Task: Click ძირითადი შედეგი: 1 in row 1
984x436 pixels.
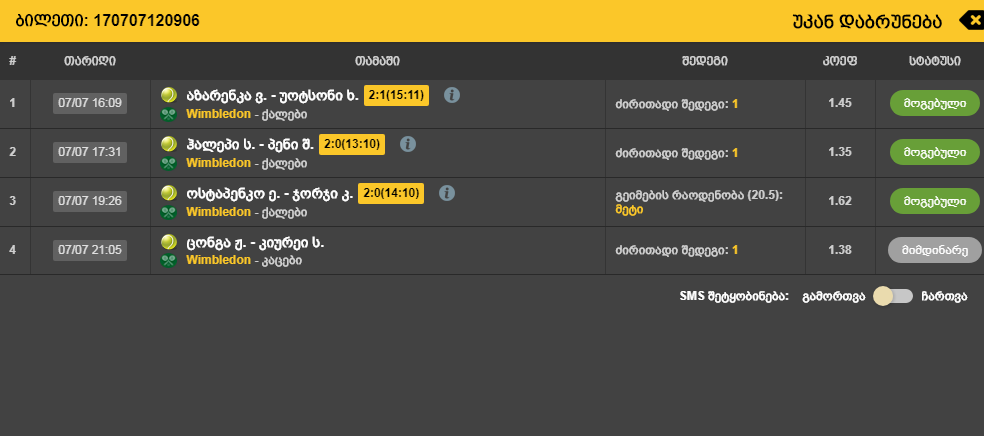Action: click(676, 104)
